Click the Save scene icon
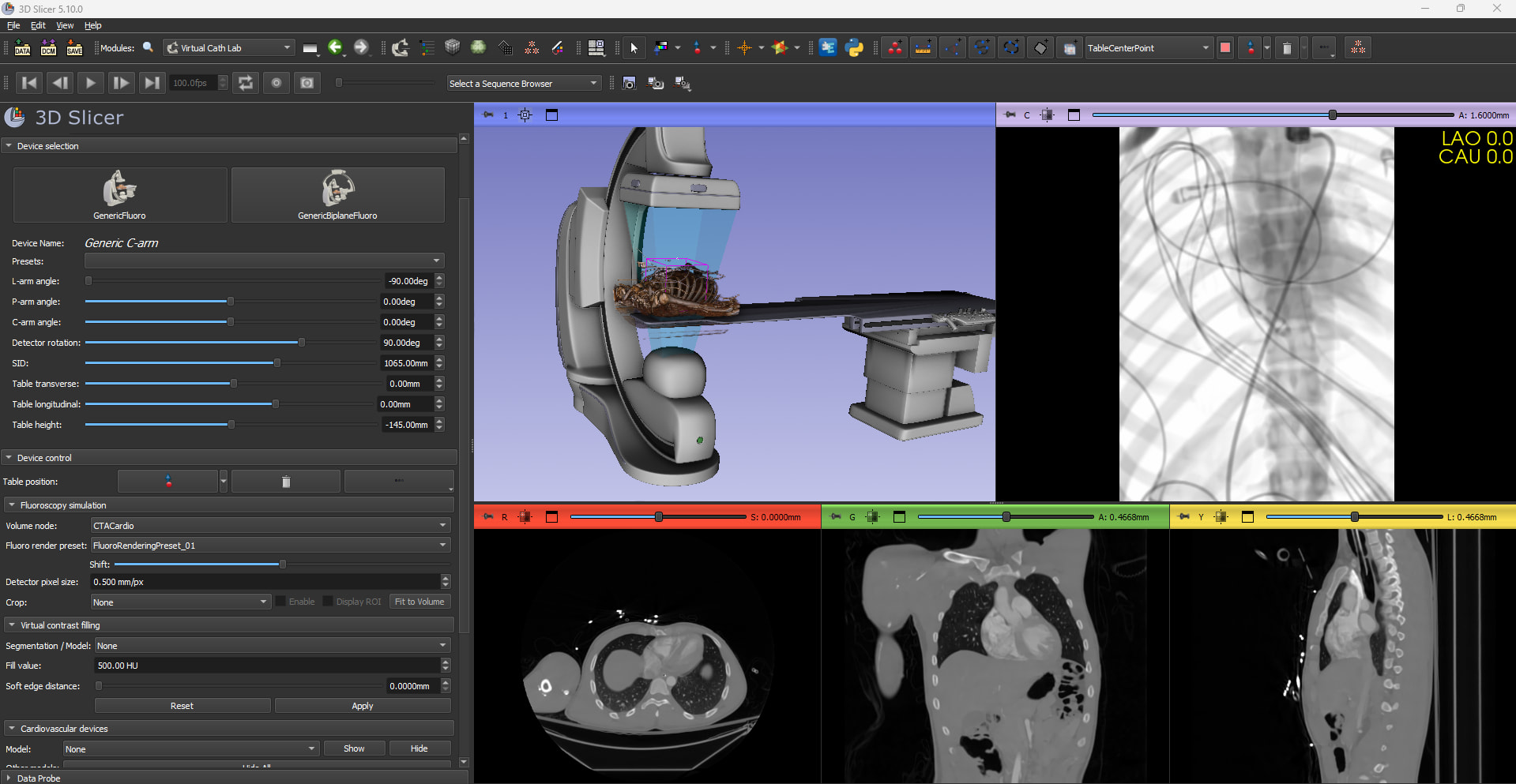The height and width of the screenshot is (784, 1516). pos(74,48)
